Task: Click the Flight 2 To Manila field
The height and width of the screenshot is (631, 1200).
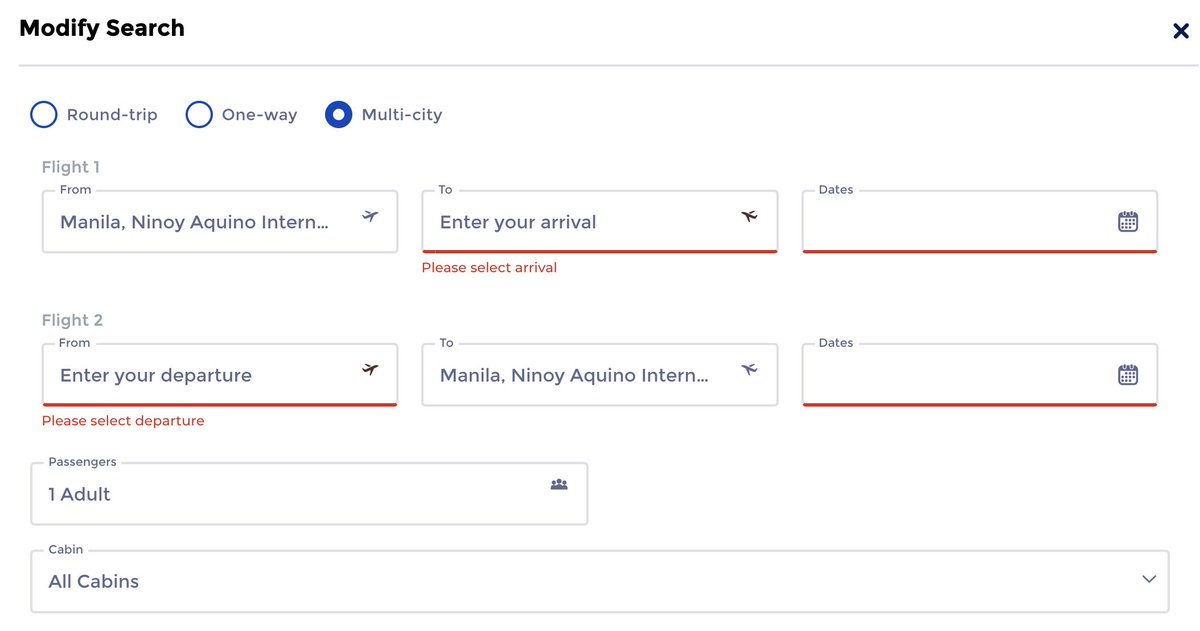Action: pos(600,375)
